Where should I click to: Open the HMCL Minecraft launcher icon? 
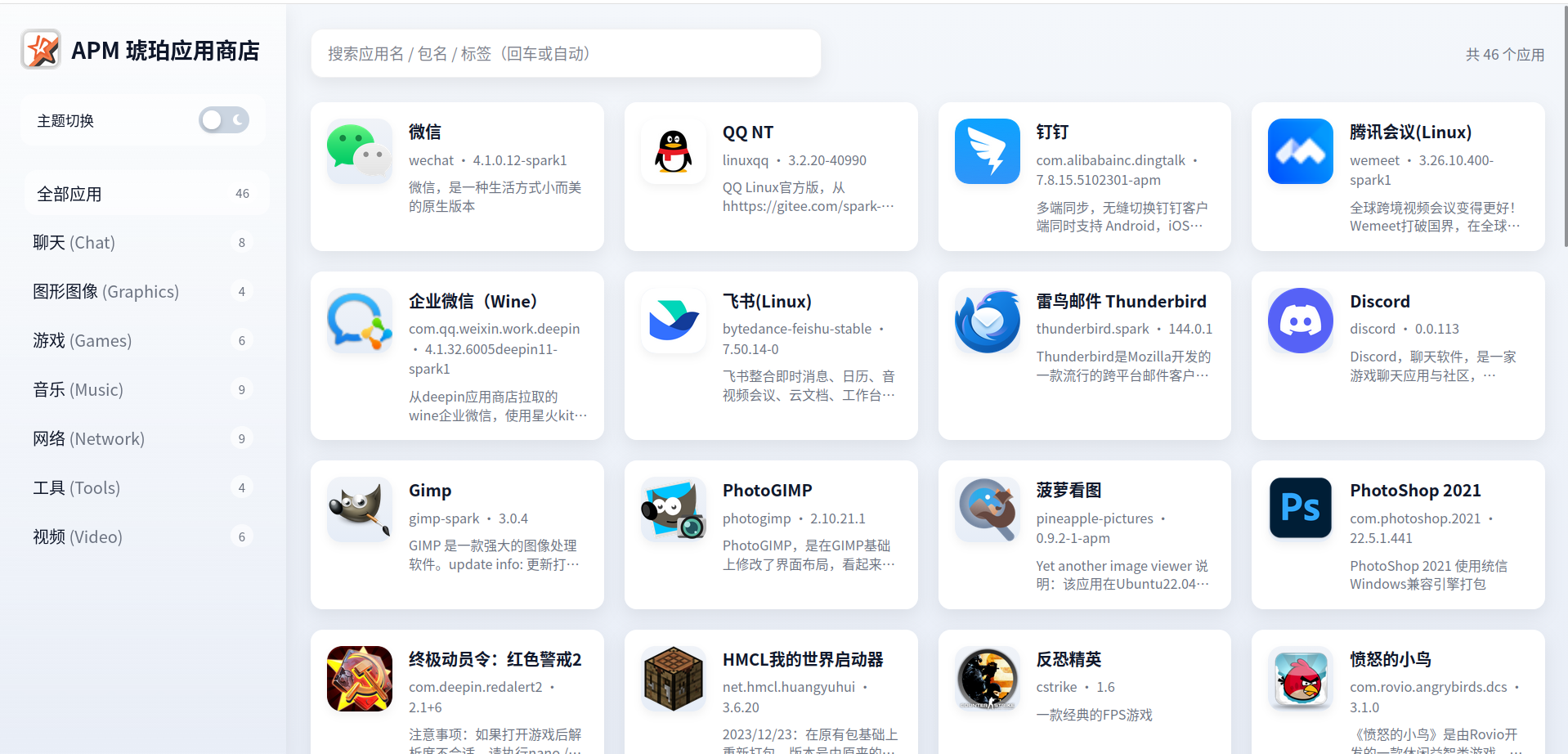point(674,679)
